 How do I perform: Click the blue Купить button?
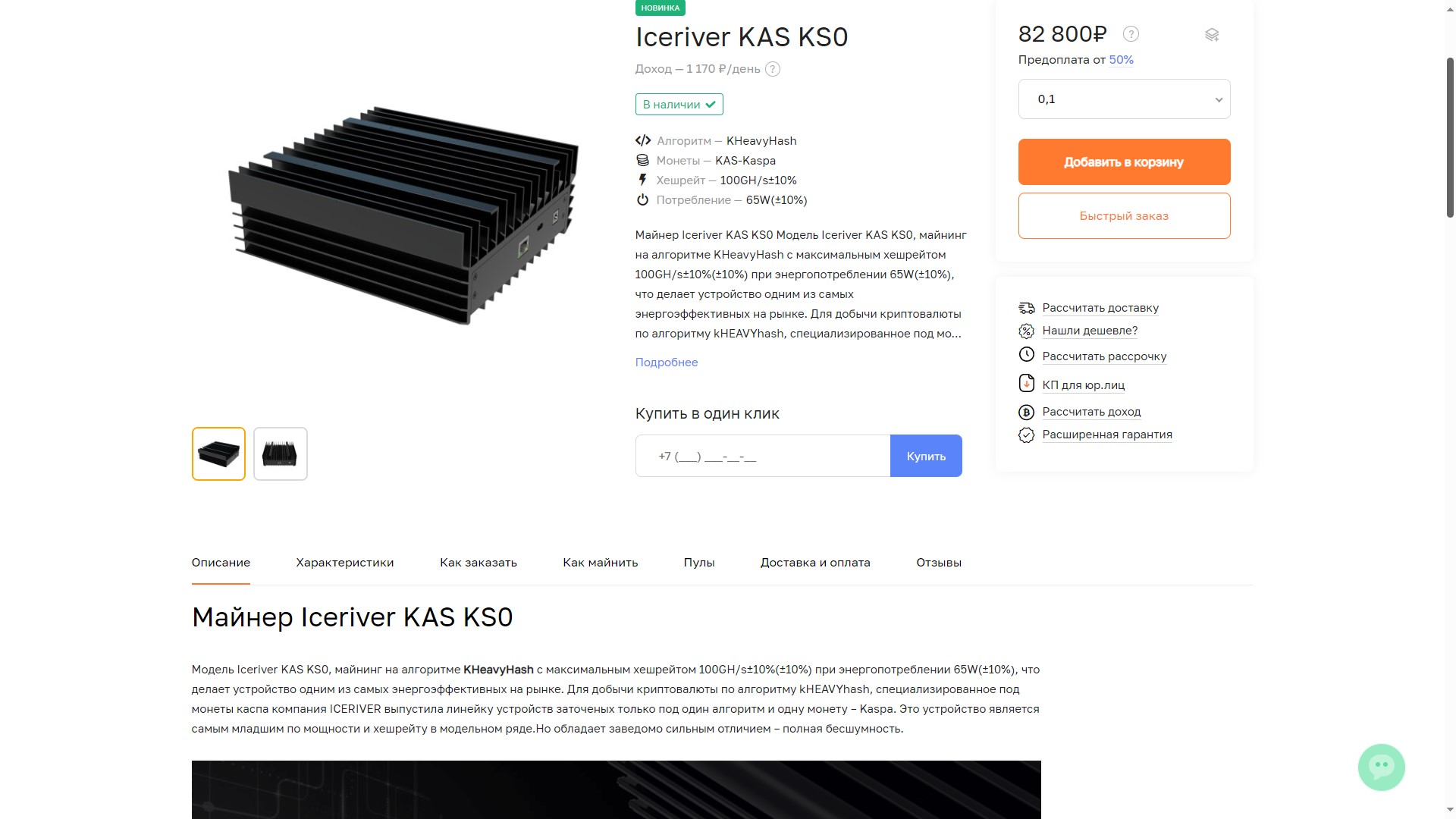(926, 457)
